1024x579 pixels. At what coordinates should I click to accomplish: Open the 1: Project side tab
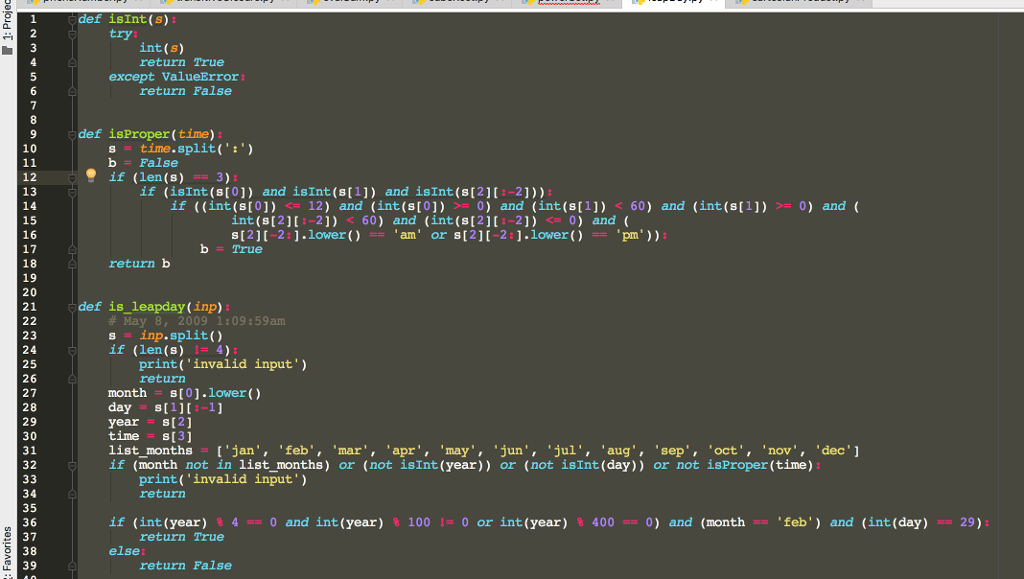tap(7, 21)
